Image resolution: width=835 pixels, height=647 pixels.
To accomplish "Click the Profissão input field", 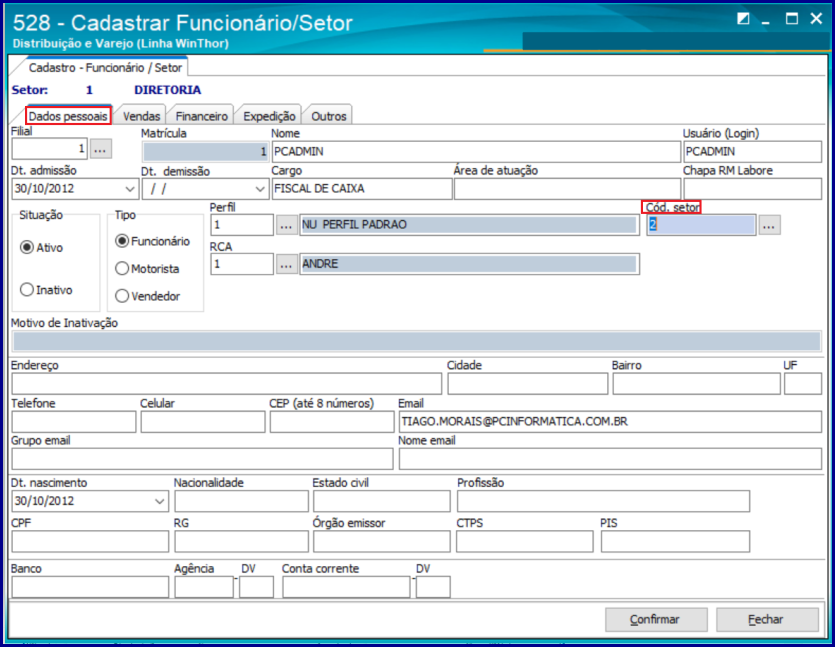I will (x=603, y=501).
